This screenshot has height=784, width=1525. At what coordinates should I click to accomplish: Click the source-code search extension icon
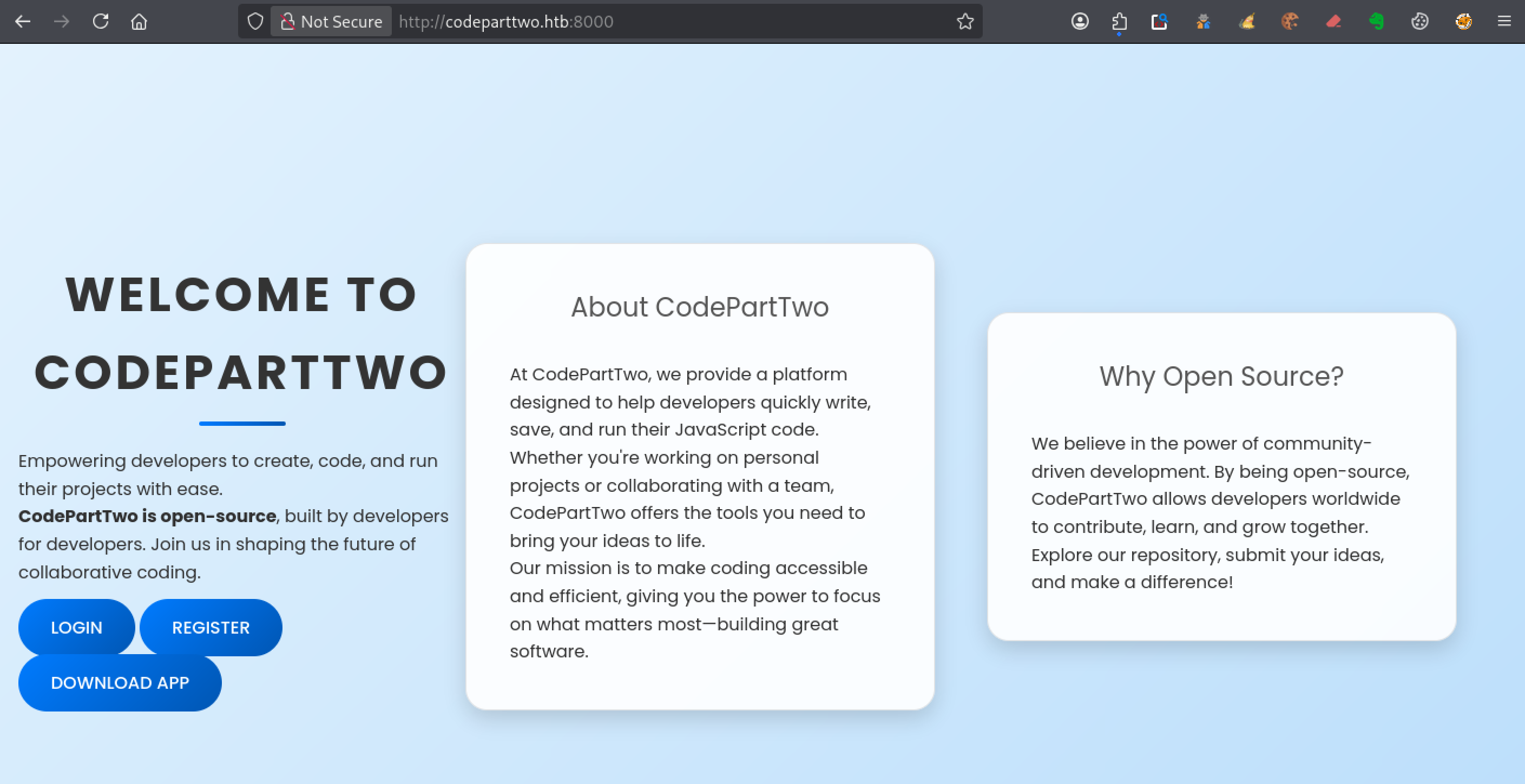tap(1159, 22)
